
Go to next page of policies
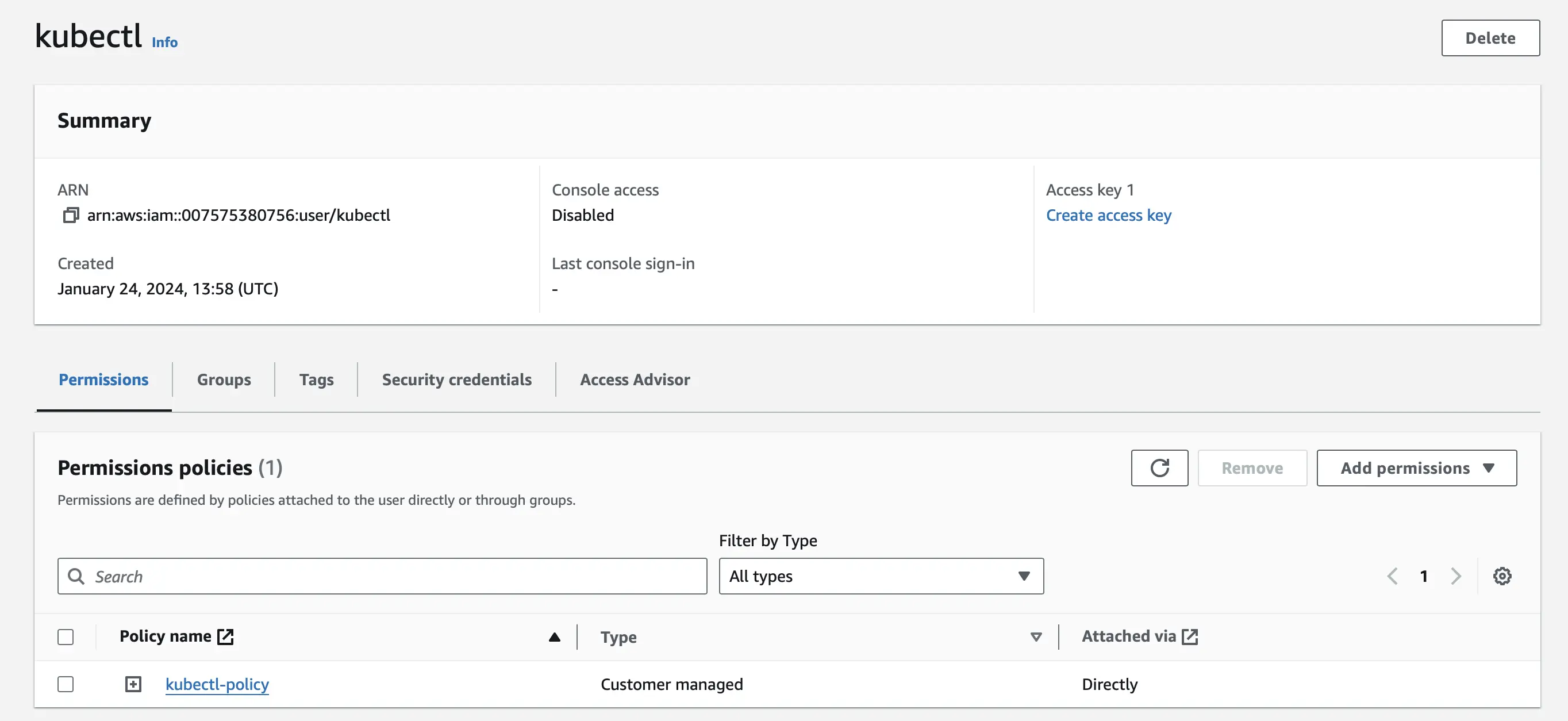[x=1455, y=576]
